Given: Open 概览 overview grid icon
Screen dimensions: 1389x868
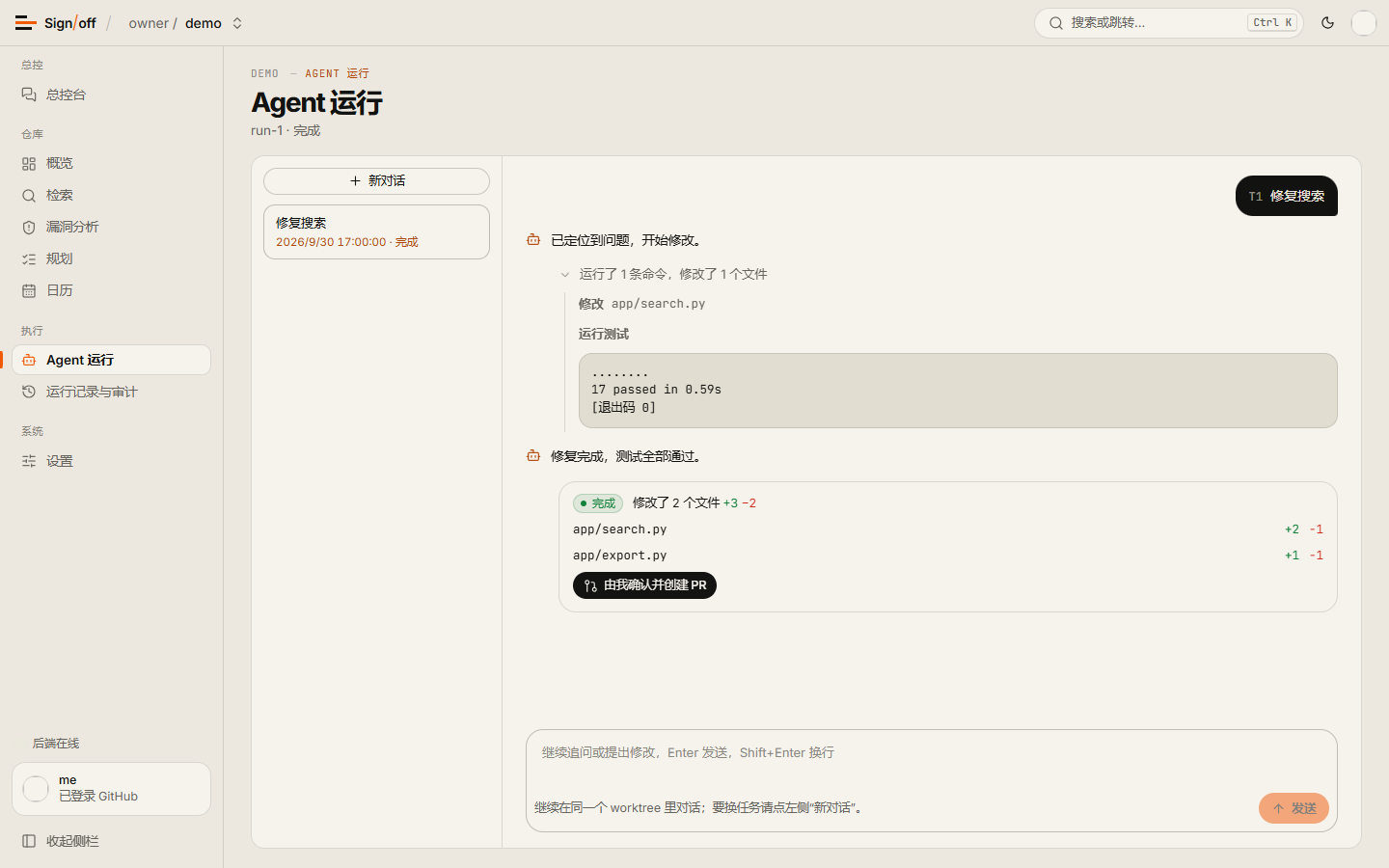Looking at the screenshot, I should (x=29, y=164).
